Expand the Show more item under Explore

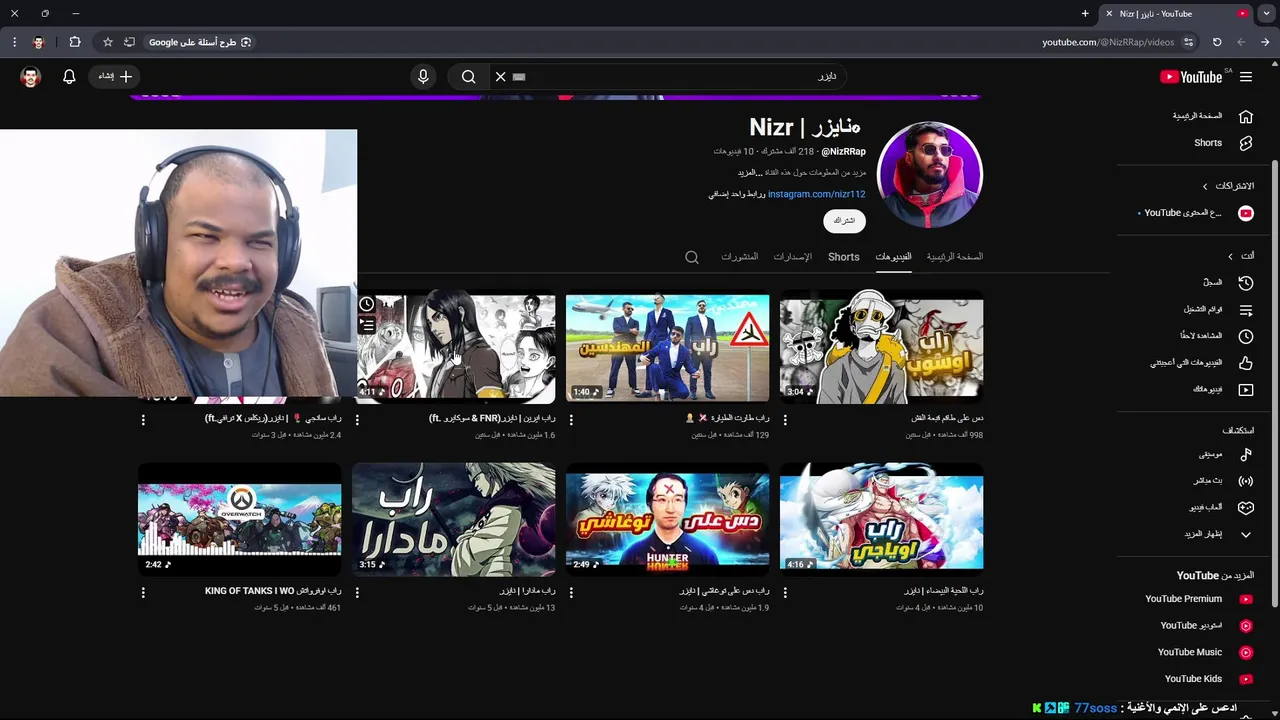[x=1217, y=534]
